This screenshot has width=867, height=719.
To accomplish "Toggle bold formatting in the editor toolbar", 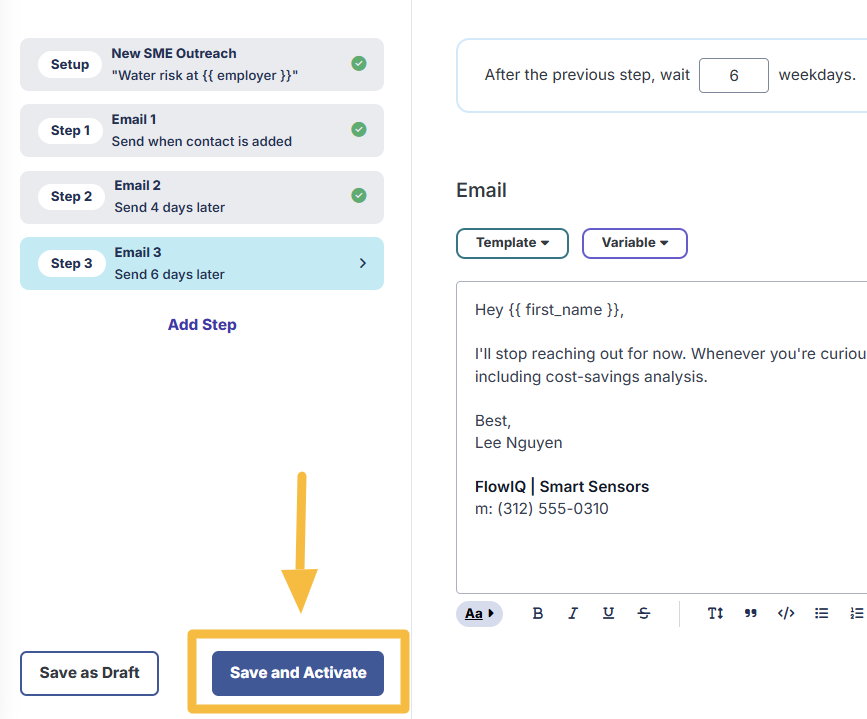I will coord(538,613).
